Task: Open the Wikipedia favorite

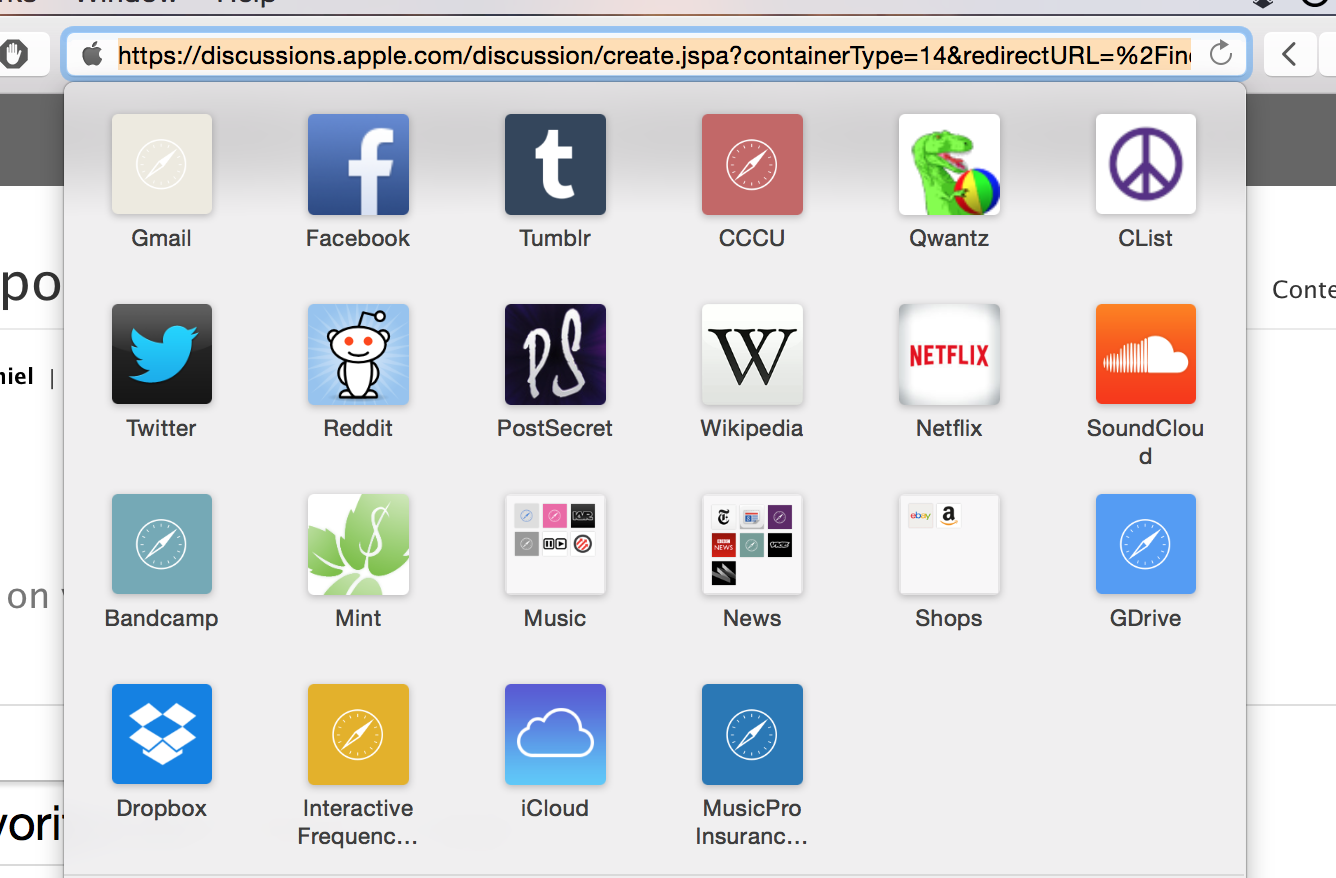Action: point(752,354)
